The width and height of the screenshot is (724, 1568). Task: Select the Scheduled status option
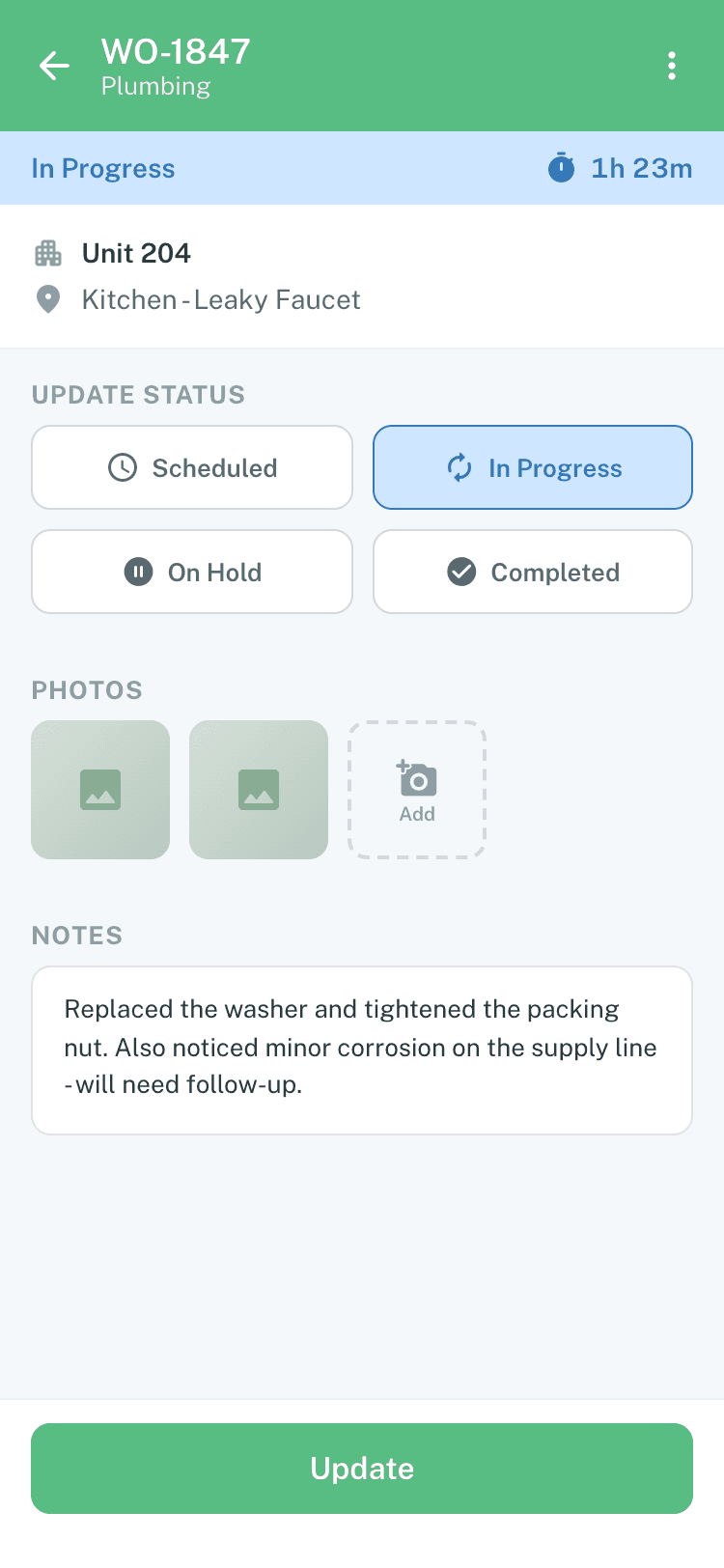click(x=192, y=467)
